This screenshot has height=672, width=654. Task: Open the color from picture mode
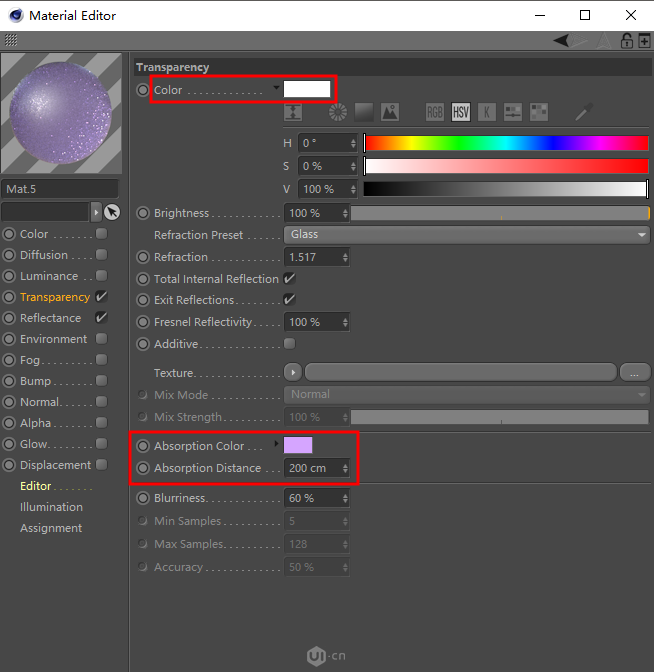(x=389, y=112)
